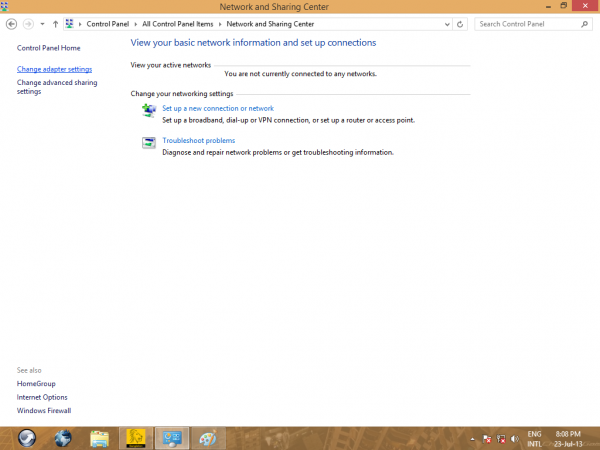Click the Action Center flag tray icon
Viewport: 600px width, 450px height.
[x=487, y=439]
